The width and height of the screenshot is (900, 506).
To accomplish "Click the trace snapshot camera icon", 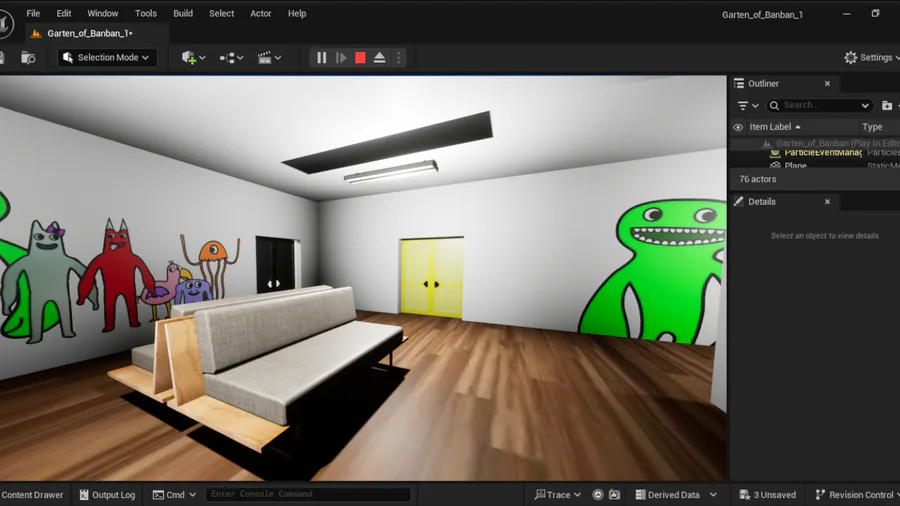I will click(x=614, y=495).
